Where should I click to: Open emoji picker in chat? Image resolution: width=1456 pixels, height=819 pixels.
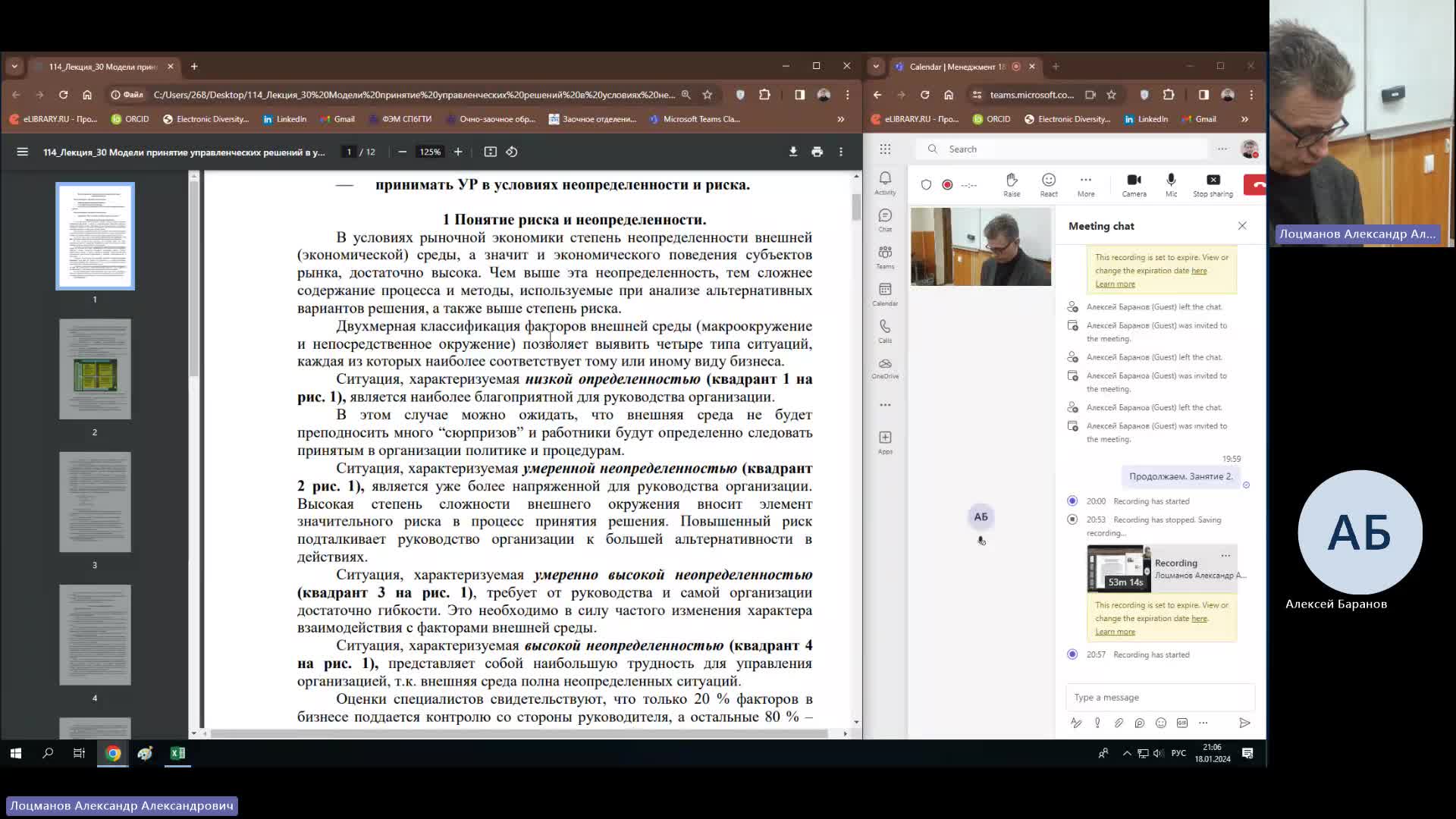1161,723
